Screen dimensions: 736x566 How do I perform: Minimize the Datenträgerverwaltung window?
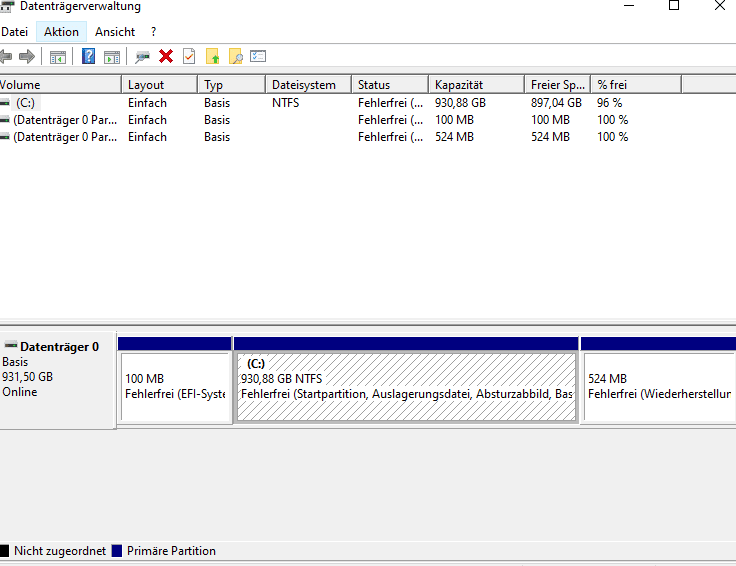coord(629,6)
